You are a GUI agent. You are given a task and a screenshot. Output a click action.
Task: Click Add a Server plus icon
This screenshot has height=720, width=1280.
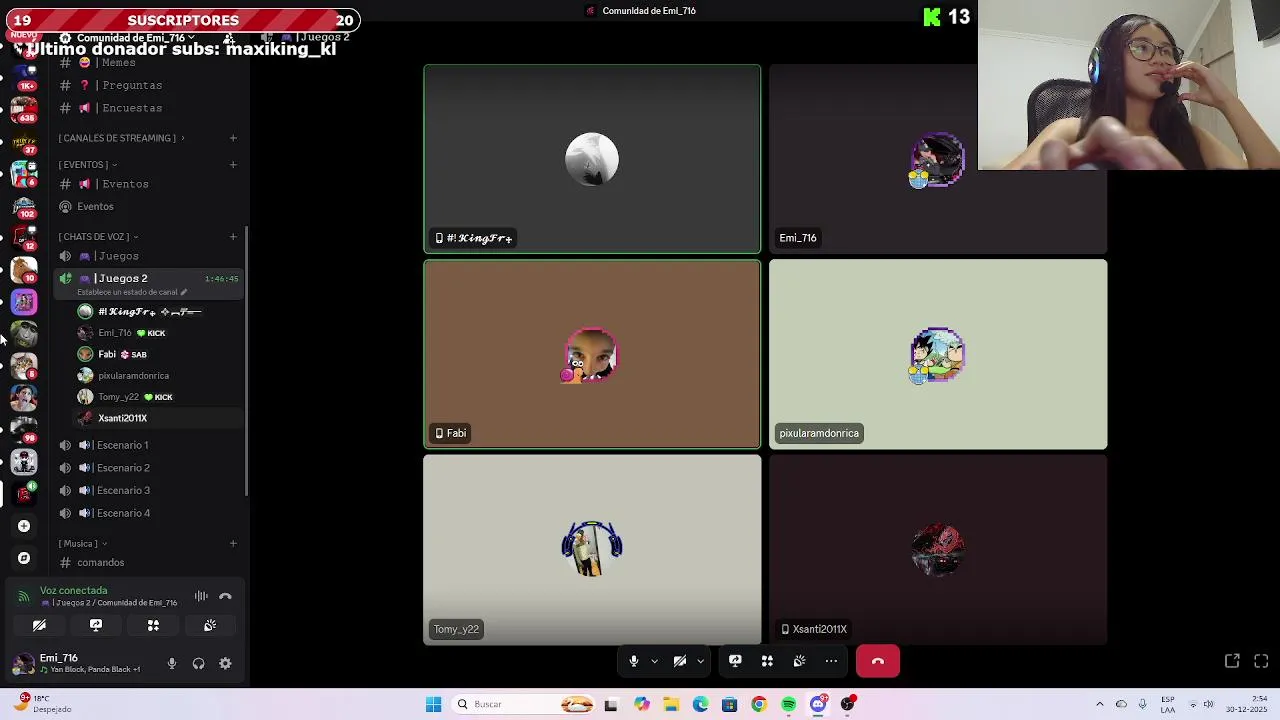tap(24, 526)
